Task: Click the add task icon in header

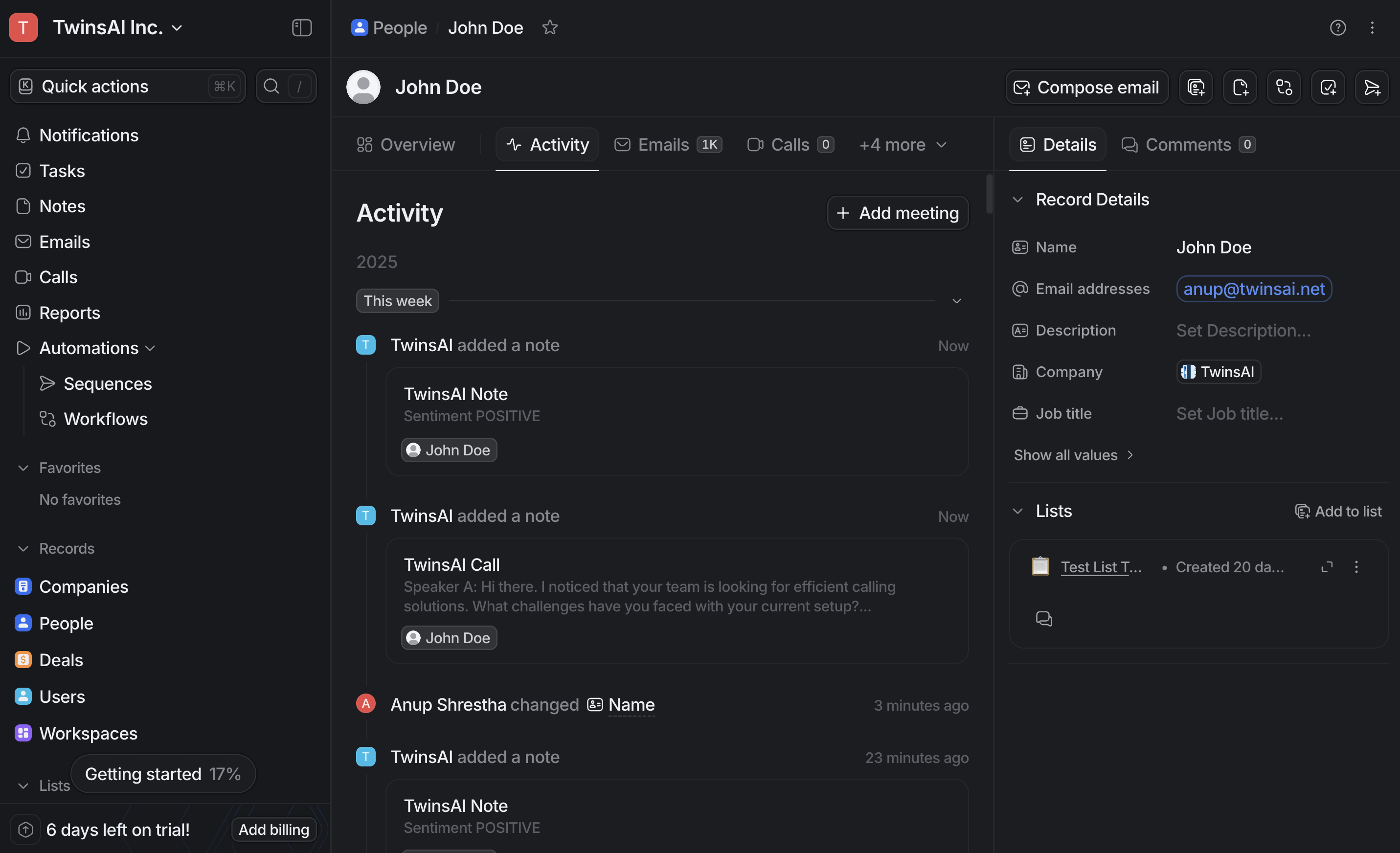Action: [x=1328, y=87]
